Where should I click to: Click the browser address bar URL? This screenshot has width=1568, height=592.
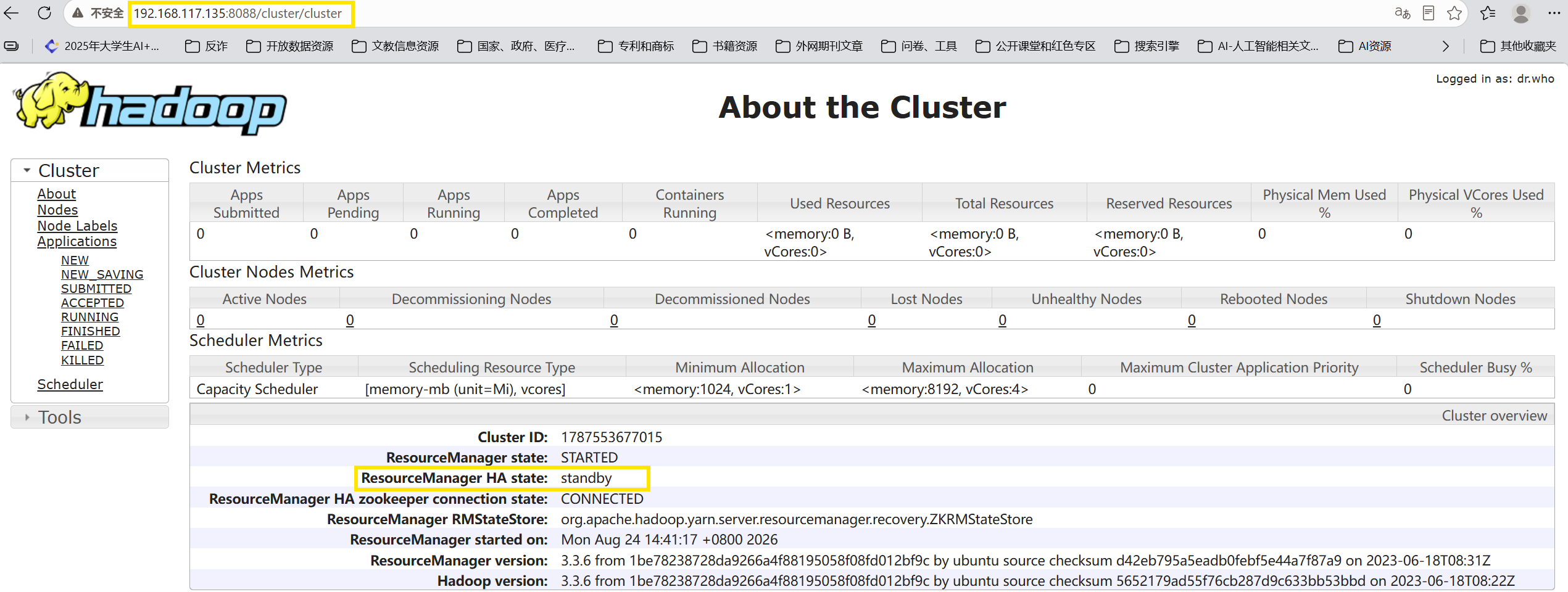point(238,14)
